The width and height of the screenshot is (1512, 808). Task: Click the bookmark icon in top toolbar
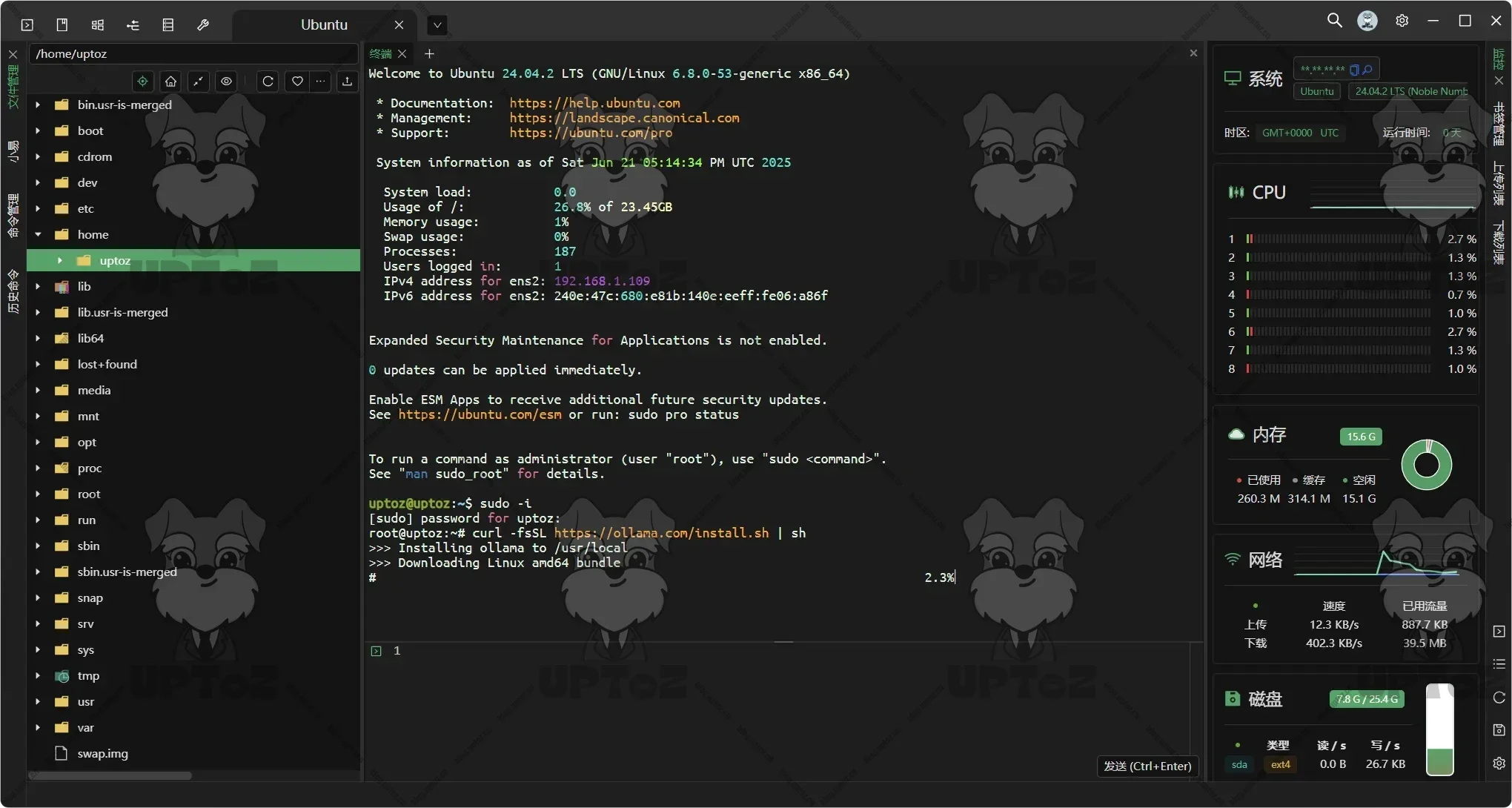pos(62,24)
